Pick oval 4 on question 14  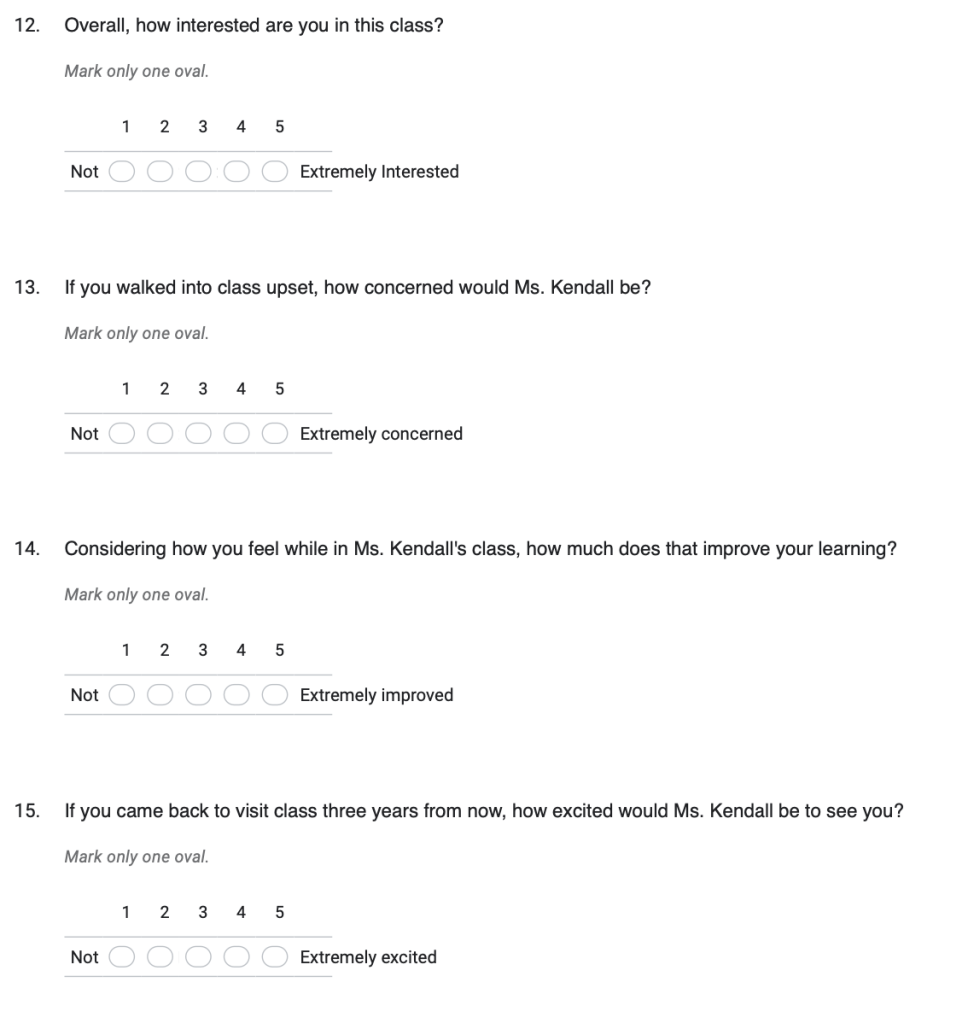tap(237, 695)
